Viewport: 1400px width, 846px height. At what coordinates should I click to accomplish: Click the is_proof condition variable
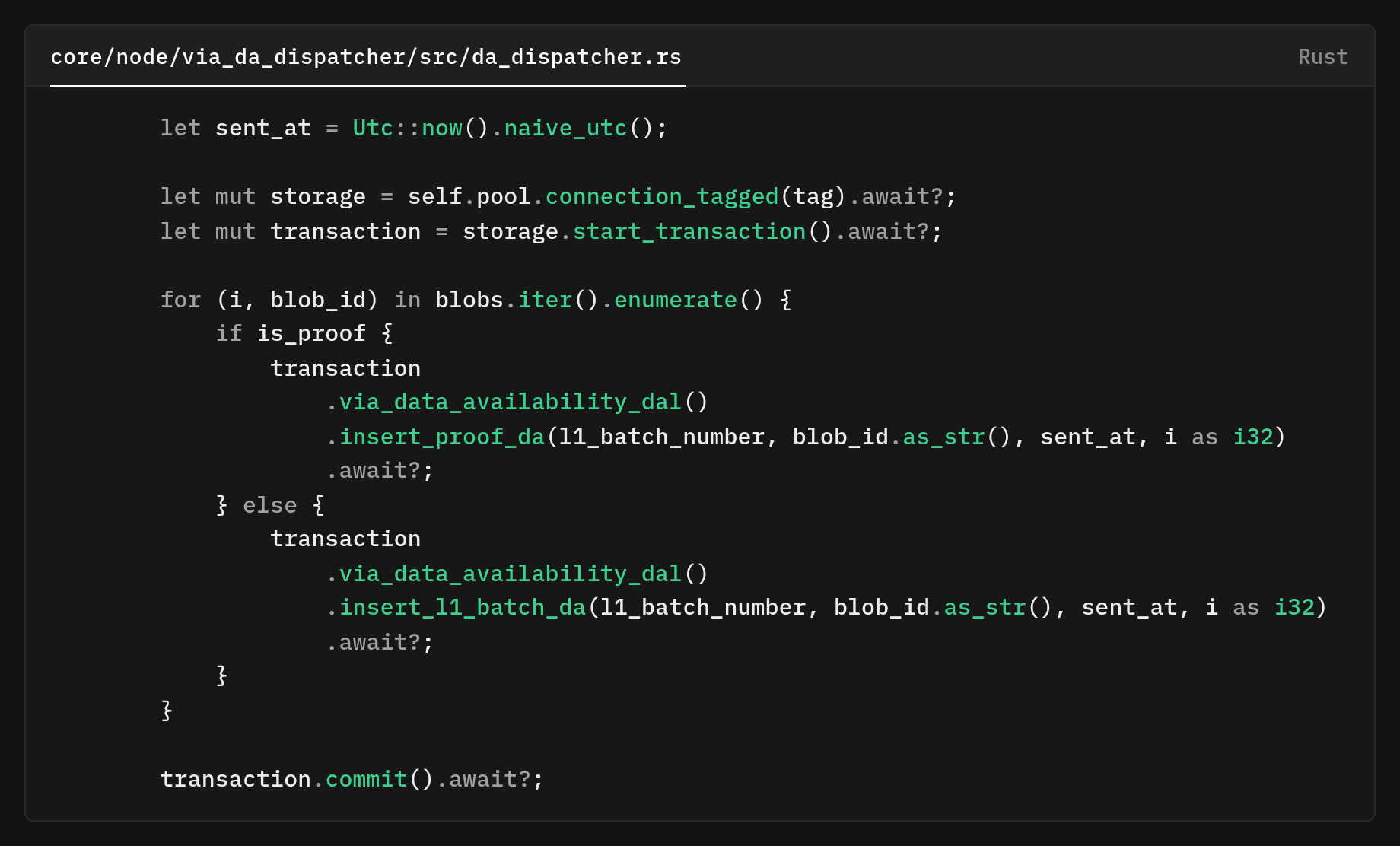click(310, 333)
